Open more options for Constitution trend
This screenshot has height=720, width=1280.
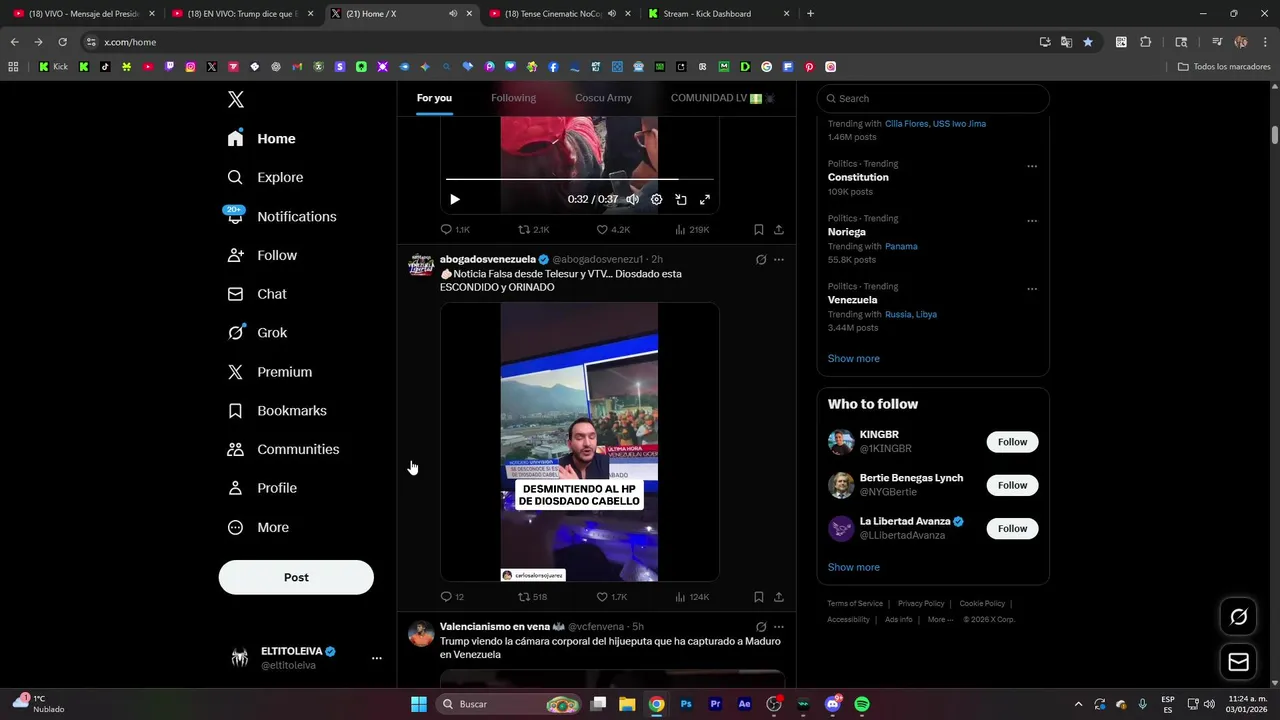point(1032,166)
